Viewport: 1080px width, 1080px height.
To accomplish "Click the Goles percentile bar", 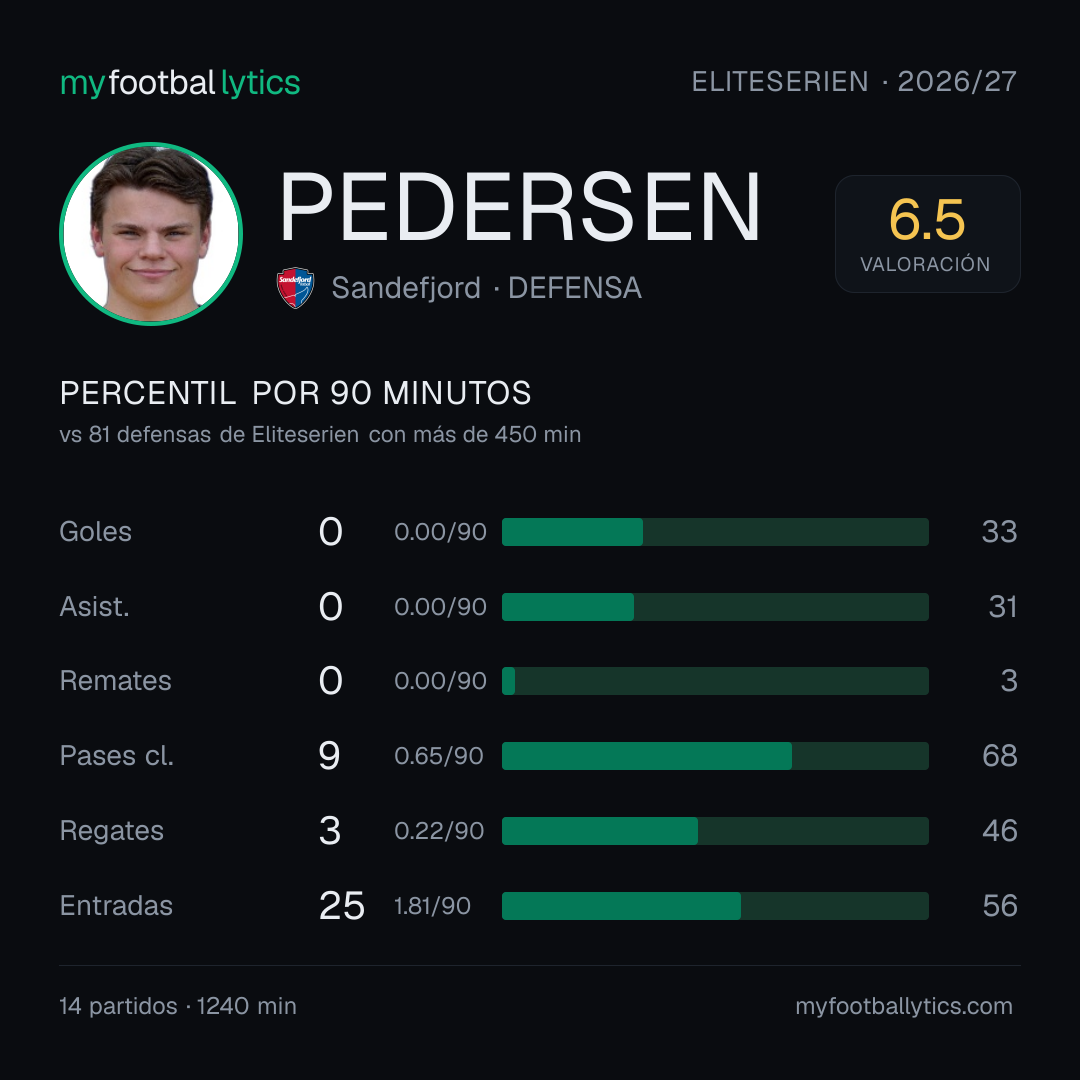I will coord(715,532).
